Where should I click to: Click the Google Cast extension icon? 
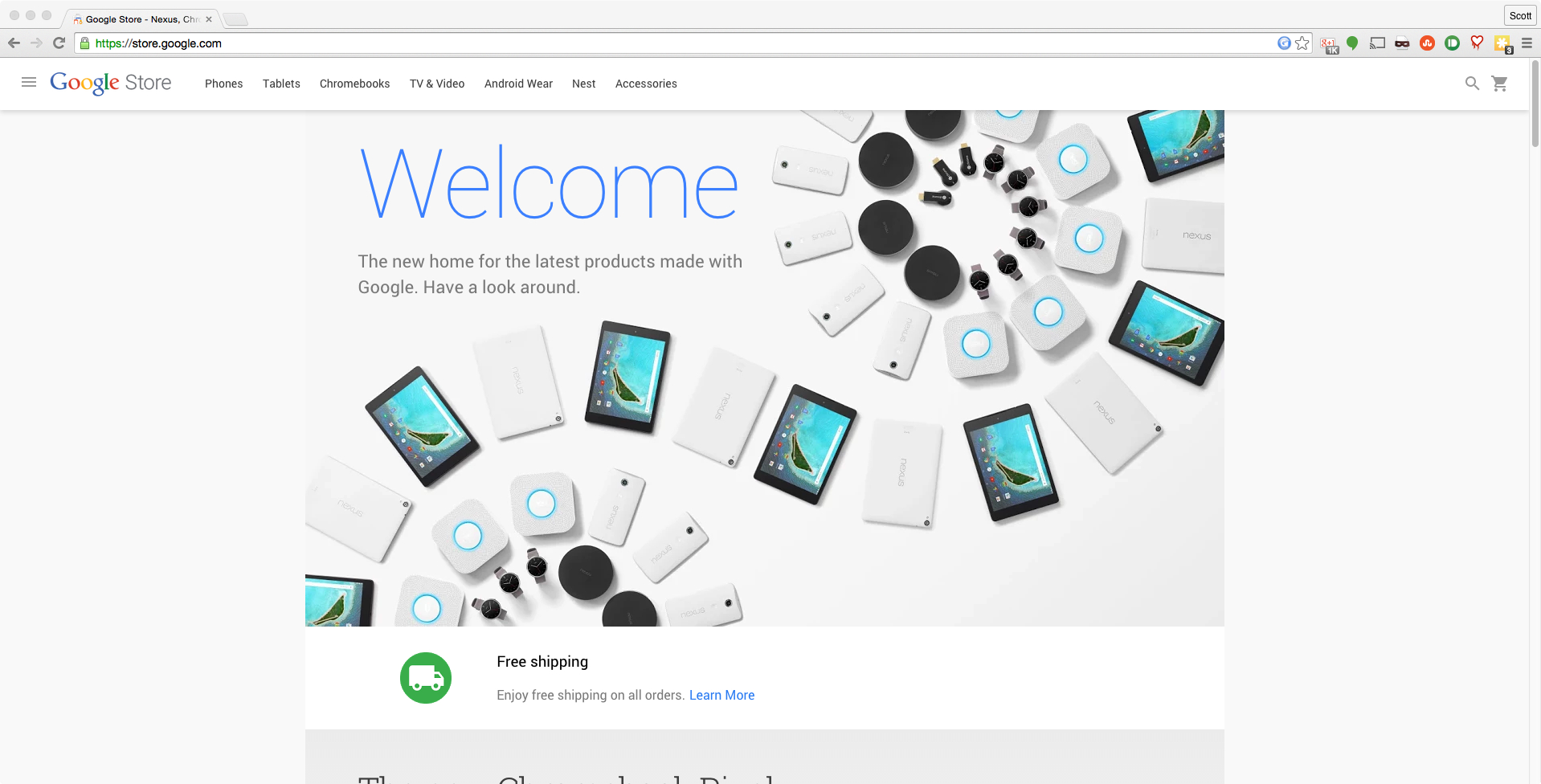tap(1377, 43)
